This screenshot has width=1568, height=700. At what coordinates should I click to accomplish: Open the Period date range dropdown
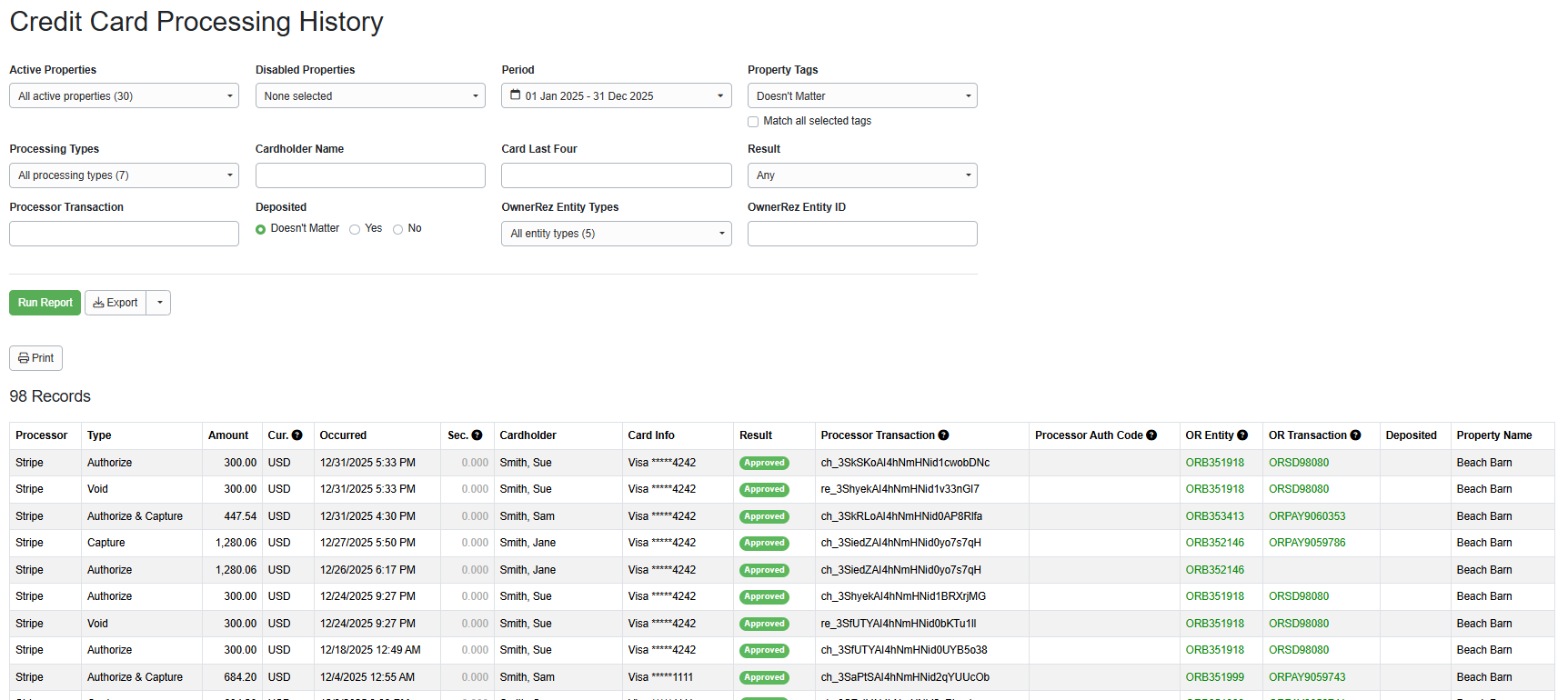click(617, 95)
